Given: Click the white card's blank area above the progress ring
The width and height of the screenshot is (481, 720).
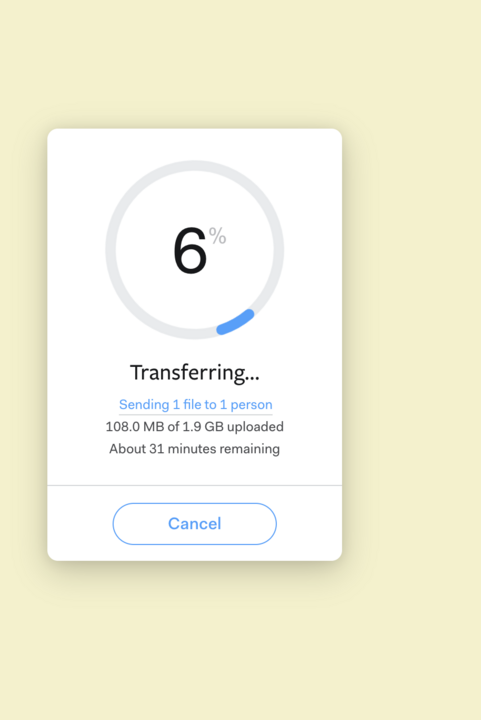Looking at the screenshot, I should (195, 144).
